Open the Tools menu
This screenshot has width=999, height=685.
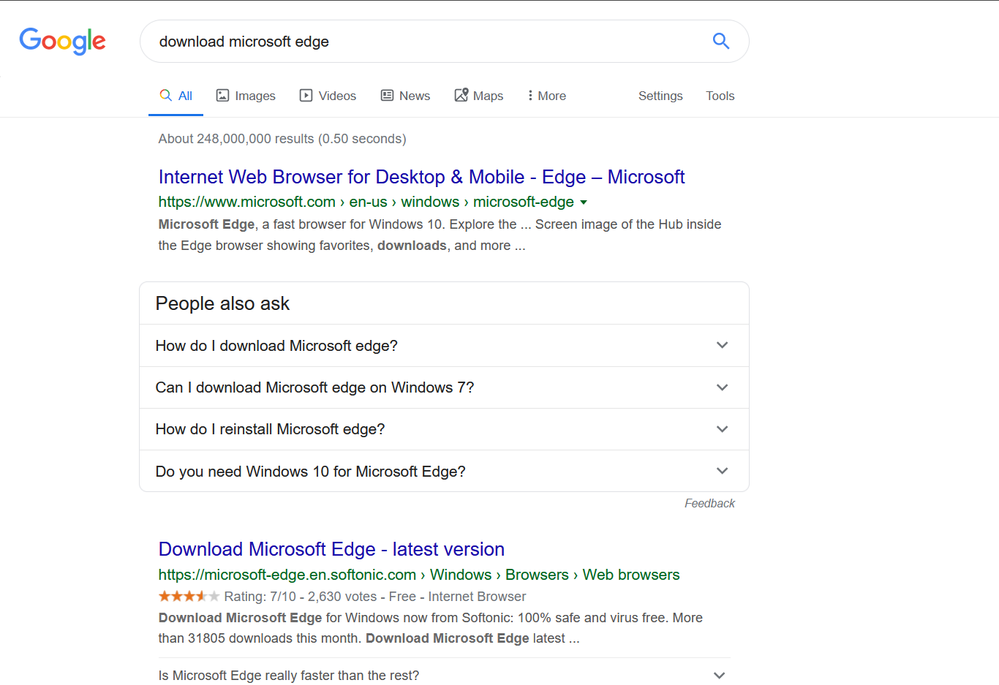coord(720,96)
